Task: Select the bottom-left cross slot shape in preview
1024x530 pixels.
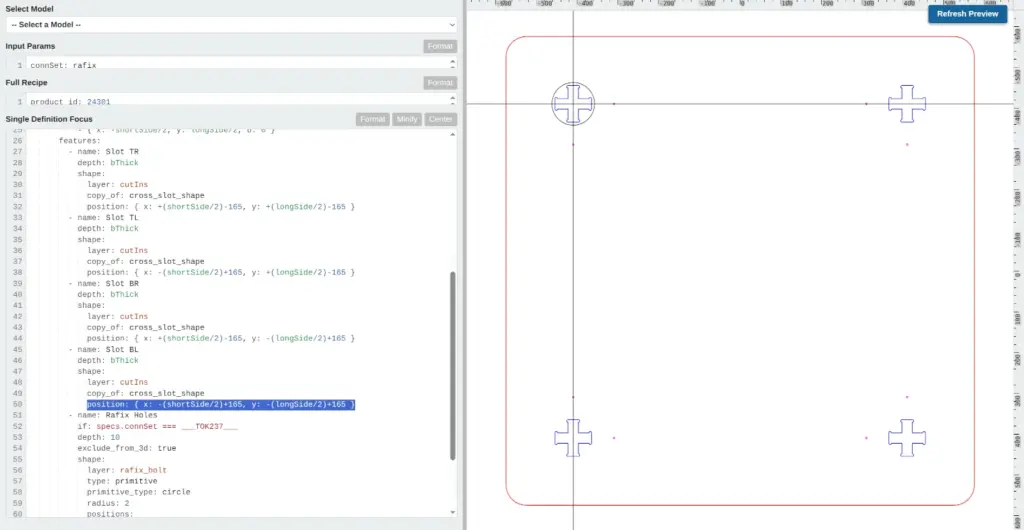Action: (573, 437)
